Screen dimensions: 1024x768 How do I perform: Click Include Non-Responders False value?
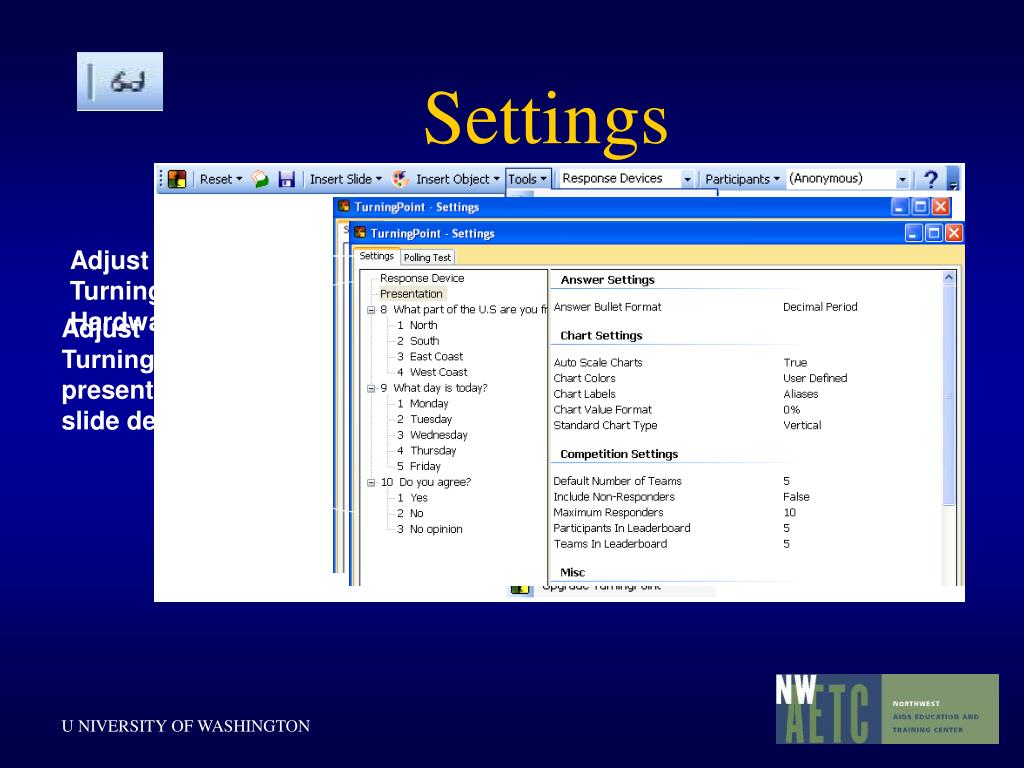click(796, 497)
